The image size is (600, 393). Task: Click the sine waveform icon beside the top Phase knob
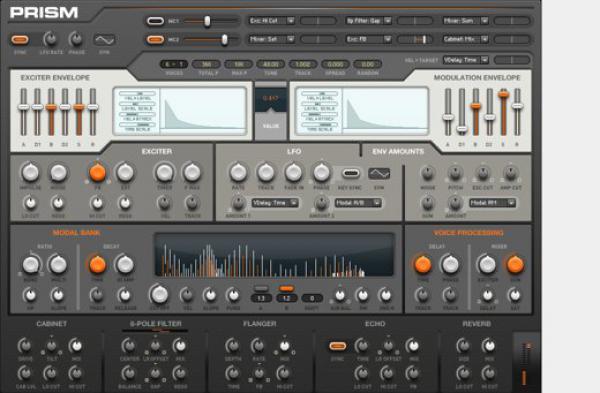pyautogui.click(x=104, y=39)
